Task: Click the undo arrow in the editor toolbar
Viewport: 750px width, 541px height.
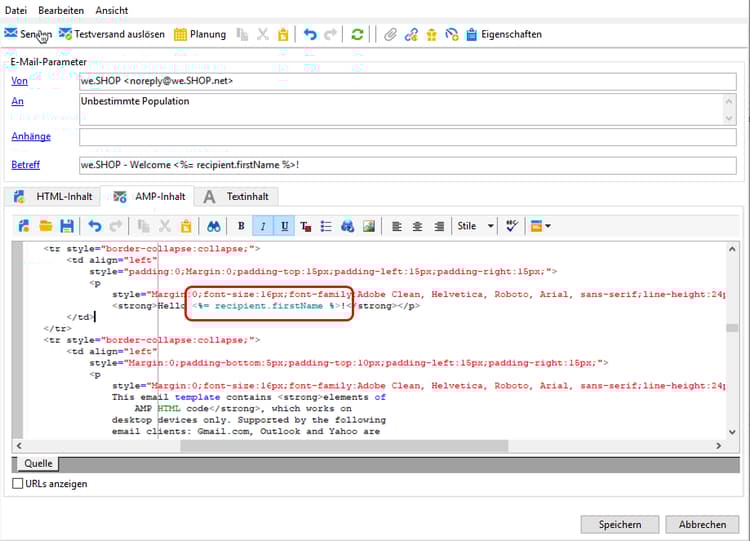Action: coord(95,226)
